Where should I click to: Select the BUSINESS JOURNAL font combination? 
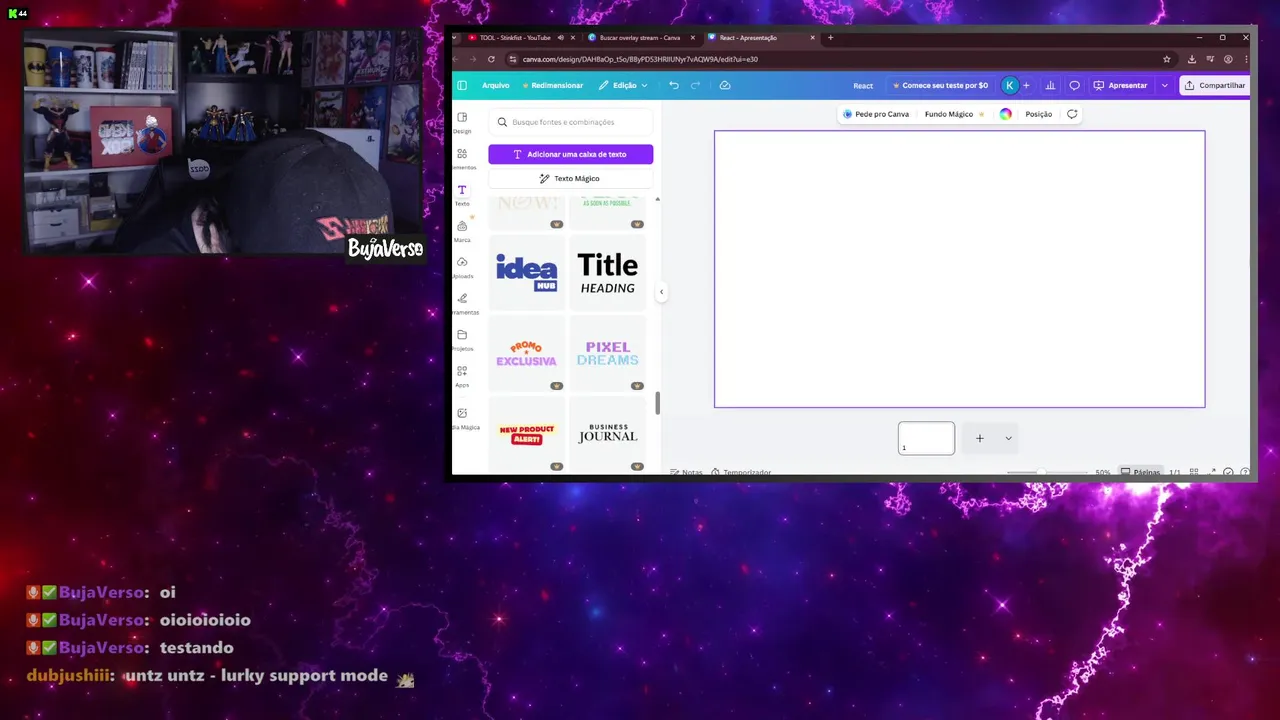coord(608,434)
